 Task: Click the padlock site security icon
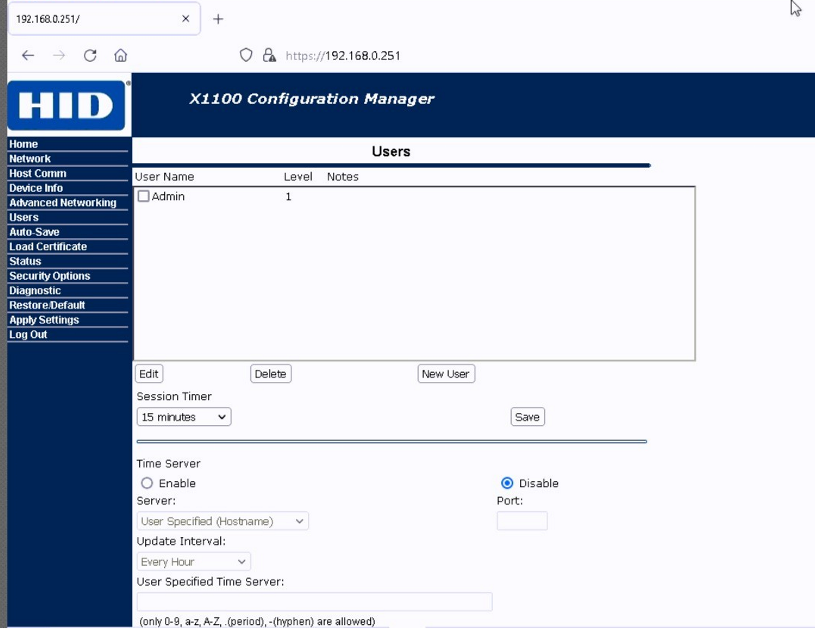click(269, 56)
